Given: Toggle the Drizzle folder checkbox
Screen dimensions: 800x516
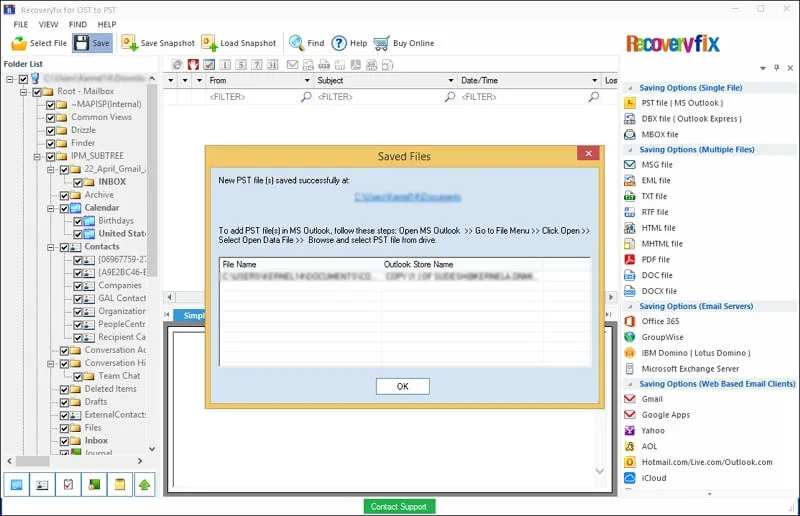Looking at the screenshot, I should point(50,130).
